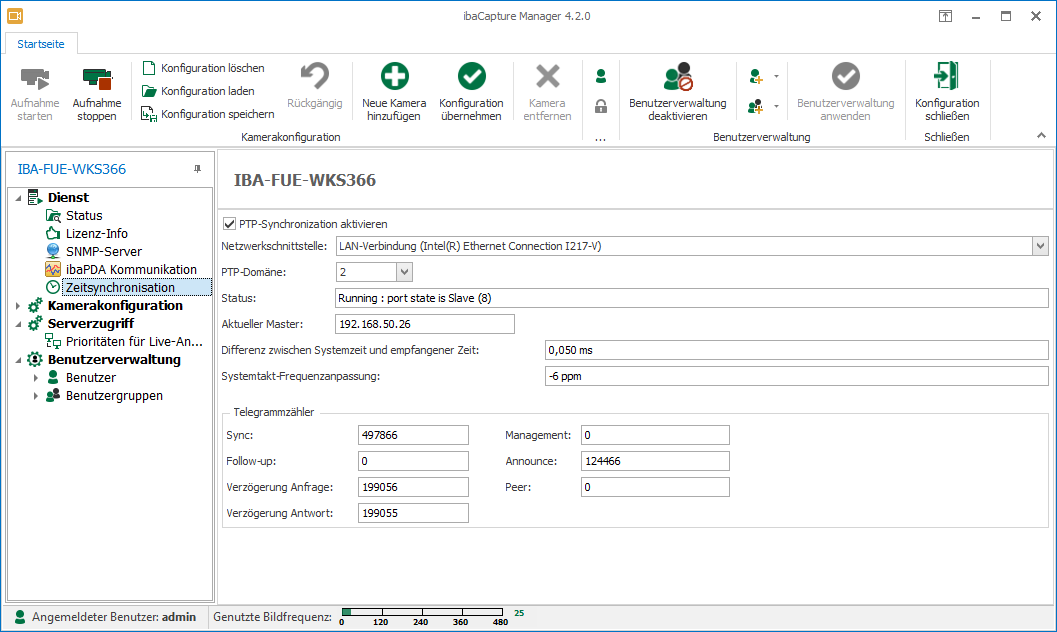This screenshot has height=632, width=1057.
Task: Expand the Benutzer tree node
Action: tap(38, 378)
